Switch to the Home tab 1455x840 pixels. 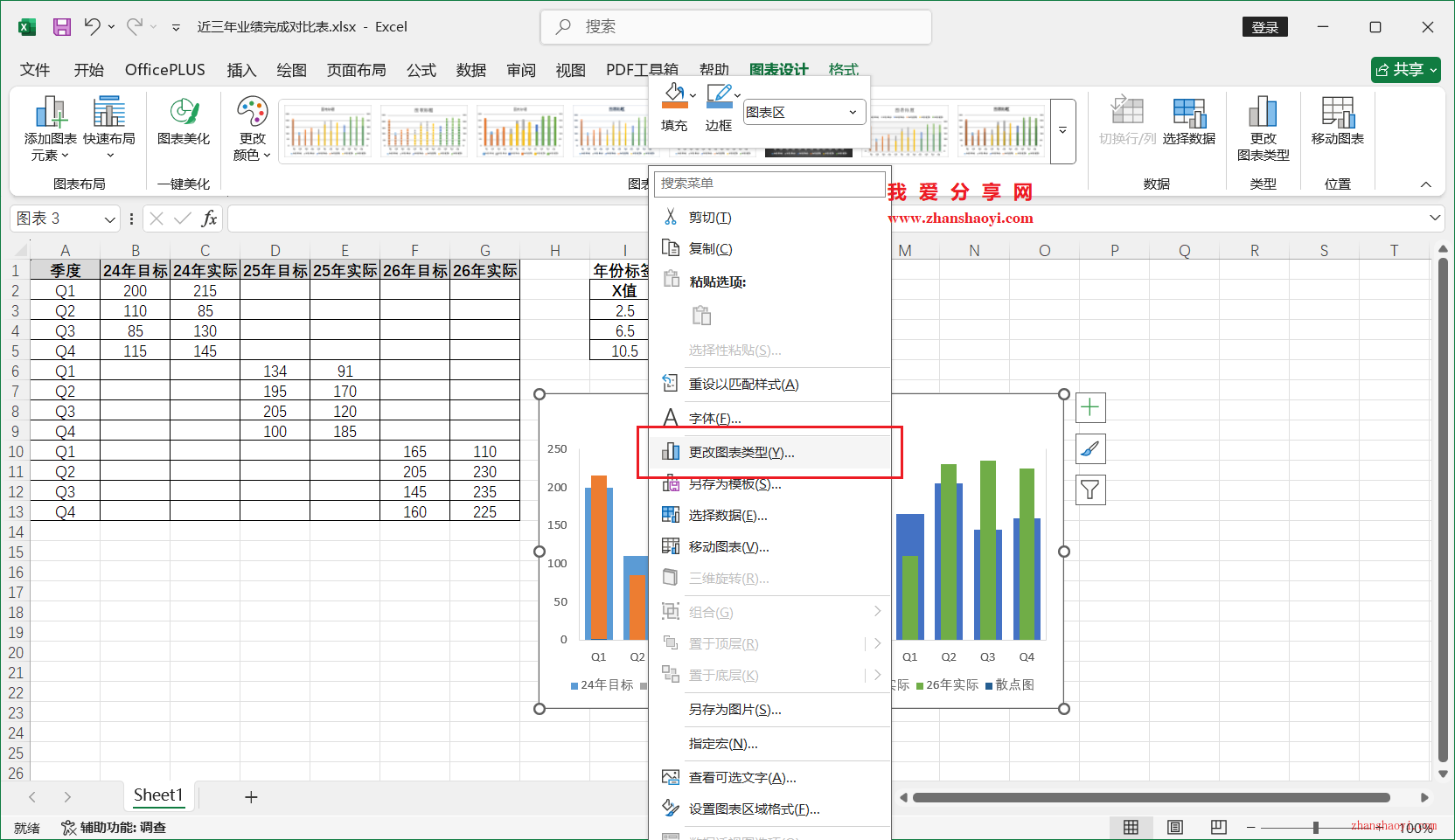click(x=88, y=70)
